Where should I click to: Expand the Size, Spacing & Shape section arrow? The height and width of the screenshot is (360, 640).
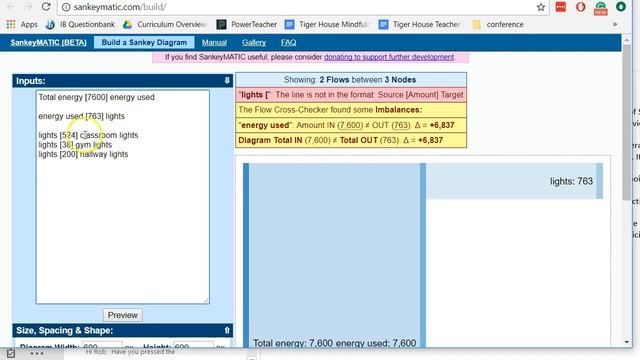tap(227, 331)
